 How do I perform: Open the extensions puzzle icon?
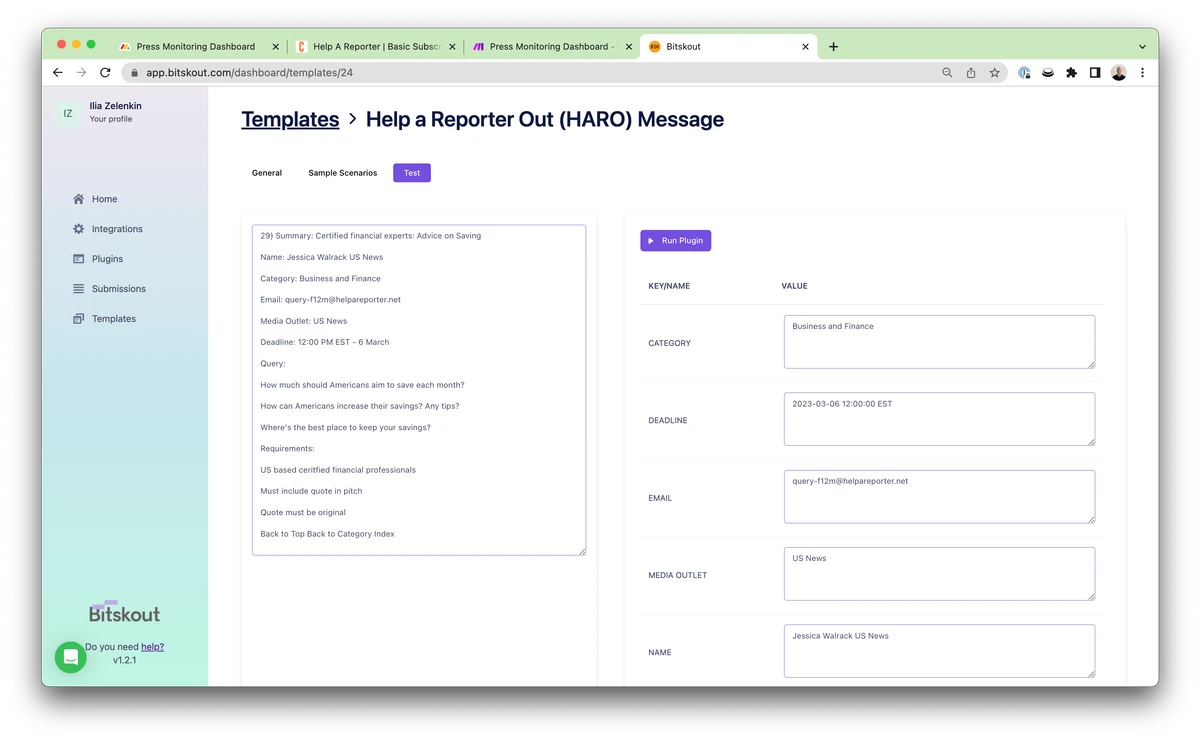(x=1072, y=73)
